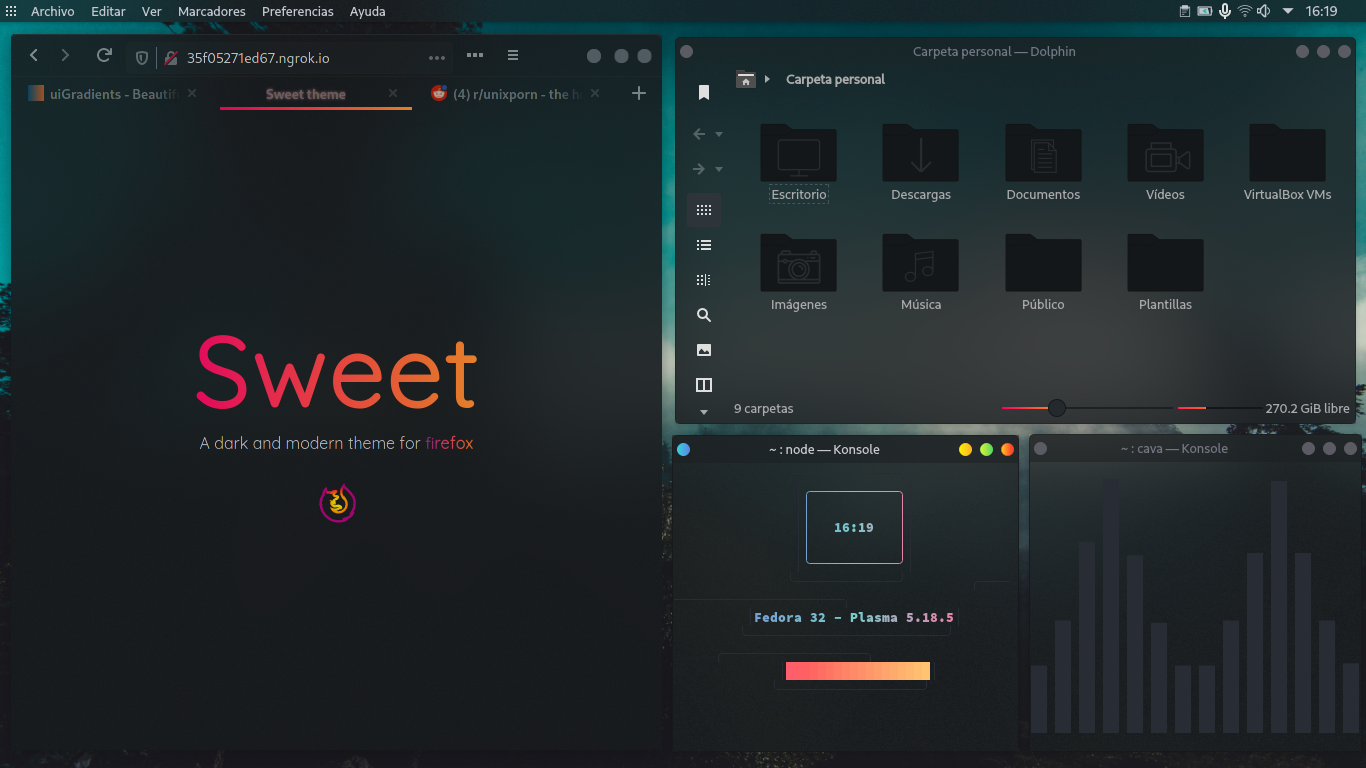Switch Dolphin to details view mode

click(704, 280)
